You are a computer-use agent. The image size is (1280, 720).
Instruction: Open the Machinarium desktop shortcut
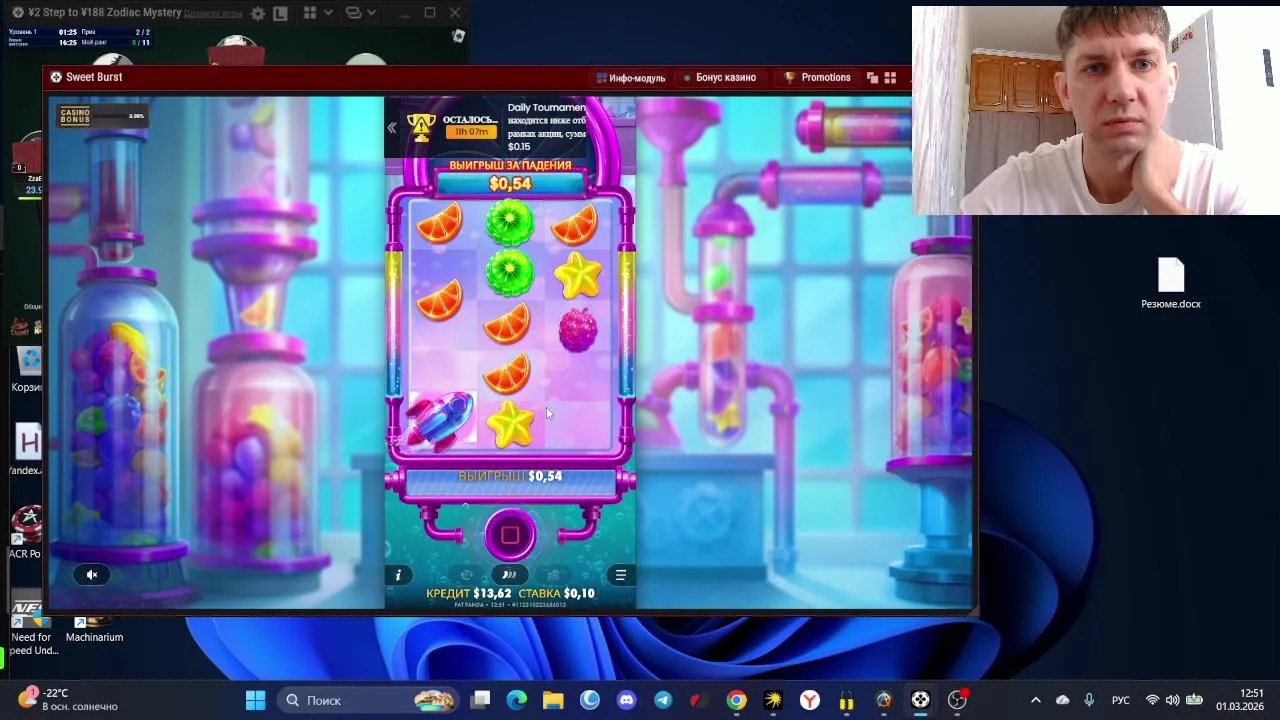tap(94, 630)
